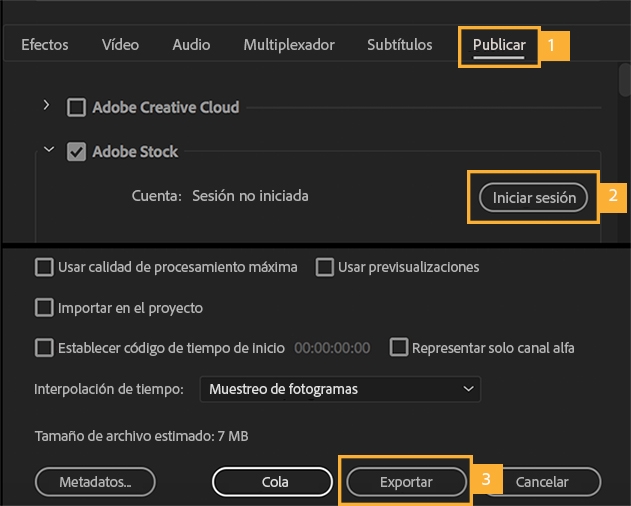The width and height of the screenshot is (631, 506).
Task: Click the Iniciar sesión button
Action: [x=534, y=198]
